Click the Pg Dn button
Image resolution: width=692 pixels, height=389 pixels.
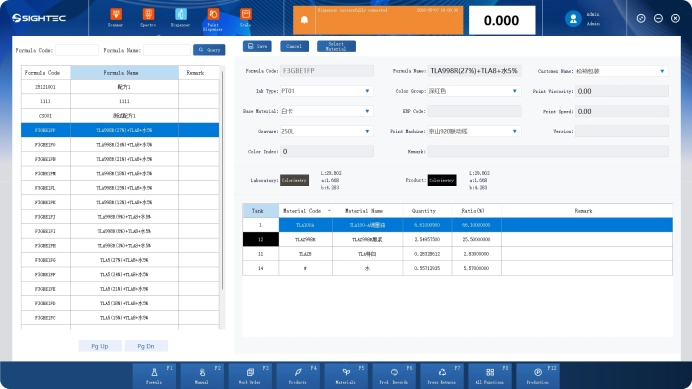146,346
